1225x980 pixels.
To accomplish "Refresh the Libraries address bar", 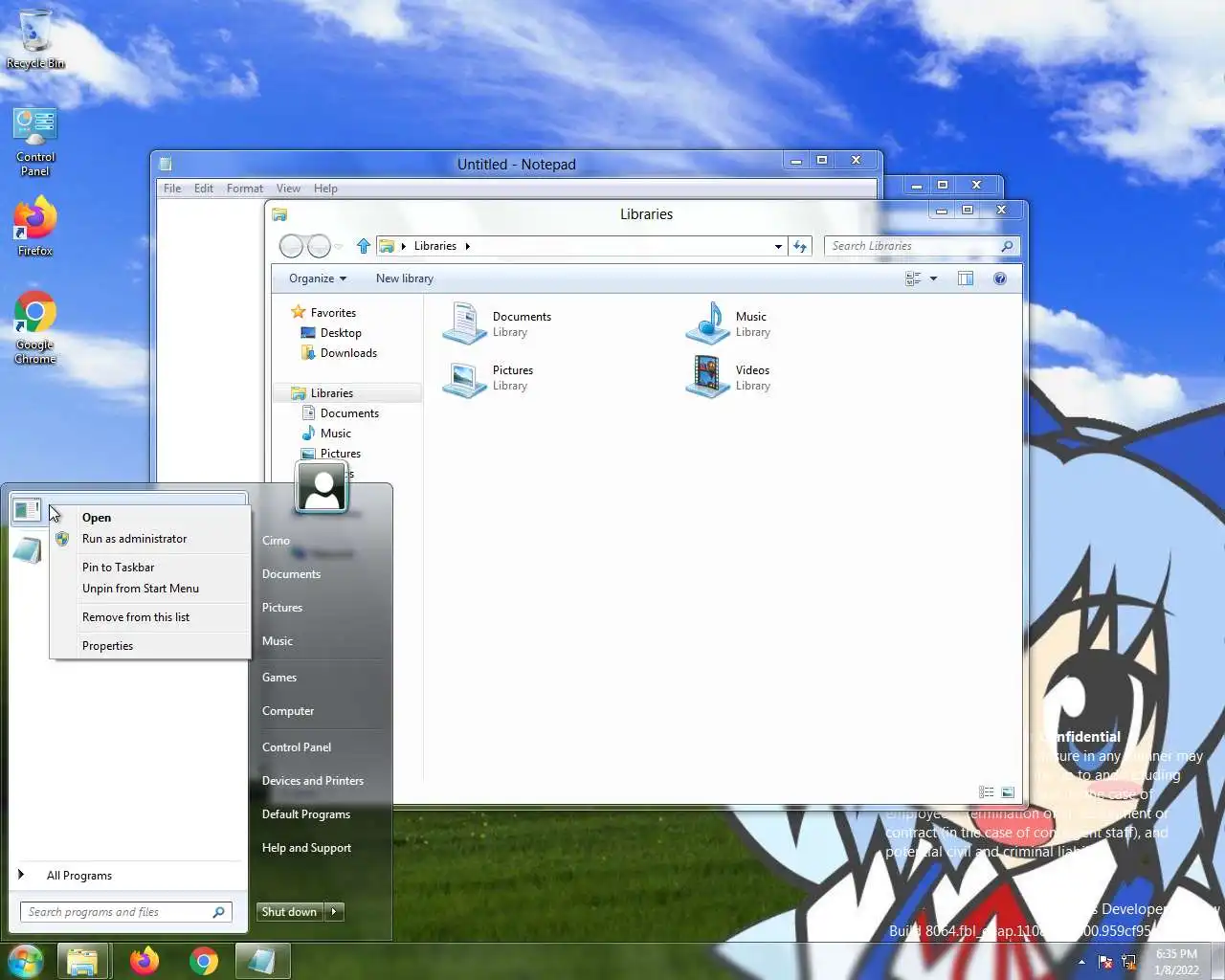I will 800,246.
